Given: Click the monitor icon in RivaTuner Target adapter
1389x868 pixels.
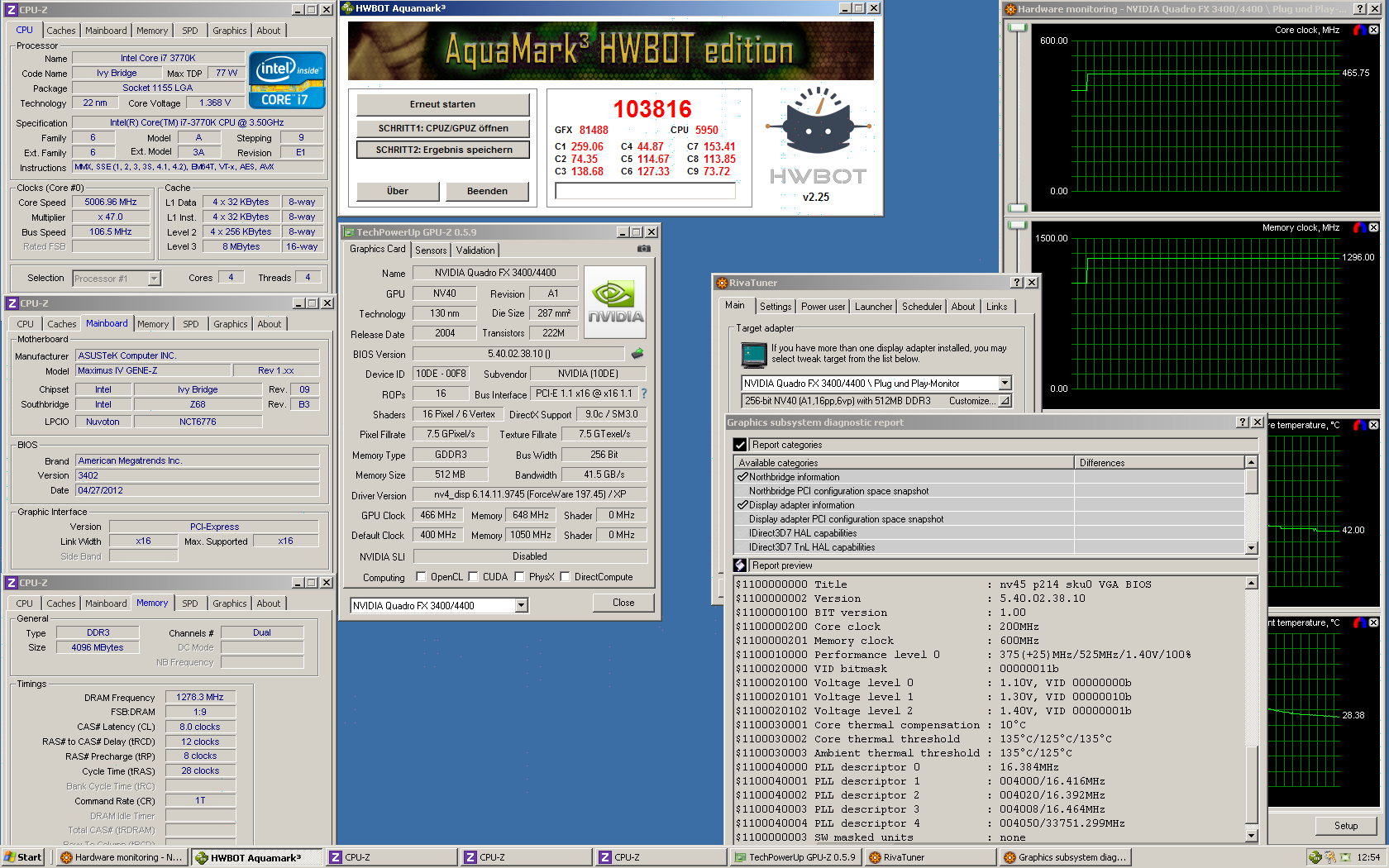Looking at the screenshot, I should (x=754, y=355).
